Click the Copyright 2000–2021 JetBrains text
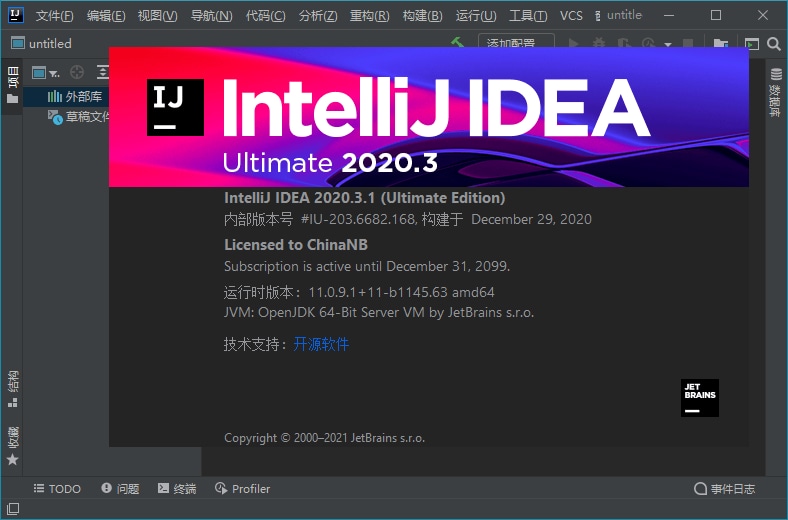Image resolution: width=788 pixels, height=520 pixels. click(324, 438)
